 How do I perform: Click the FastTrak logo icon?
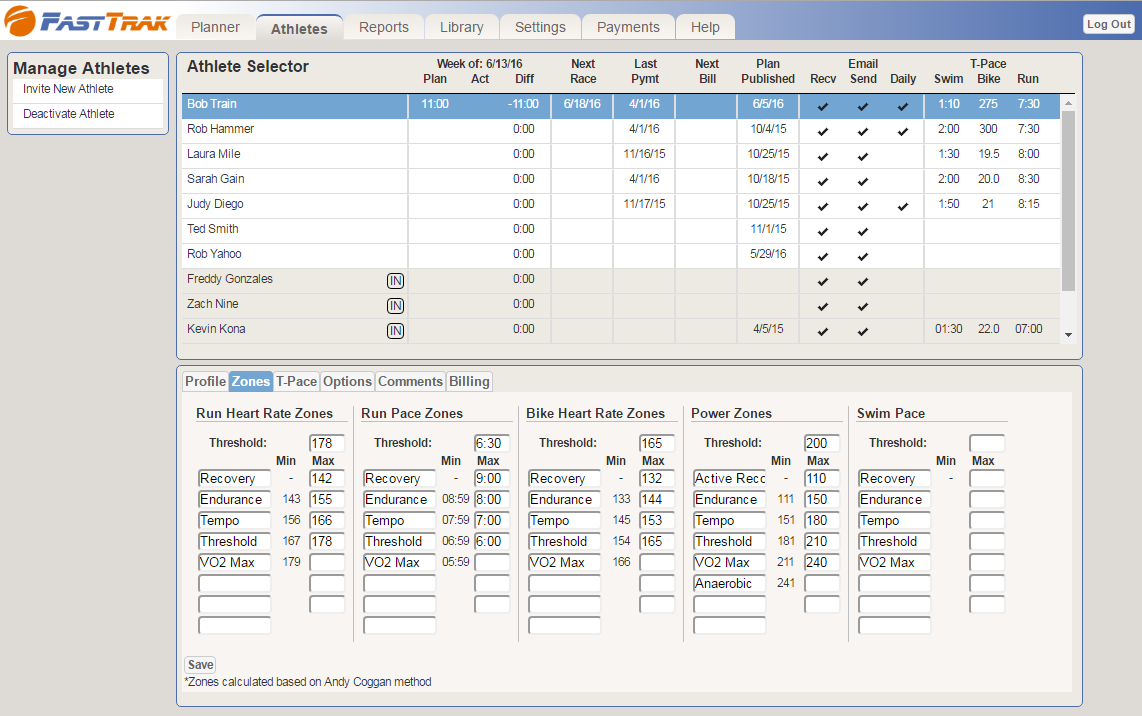tap(20, 22)
